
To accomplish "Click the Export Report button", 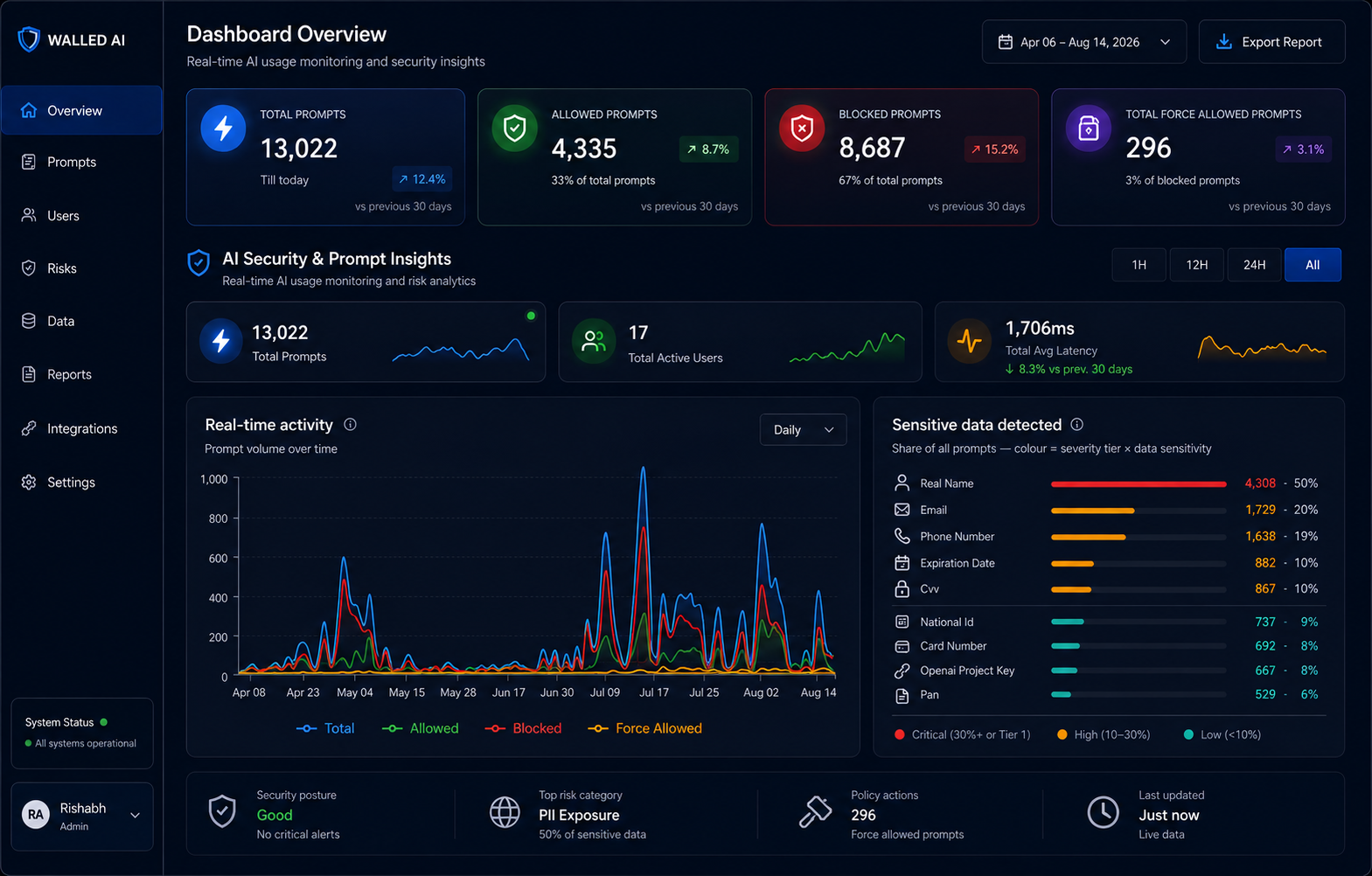I will coord(1271,42).
